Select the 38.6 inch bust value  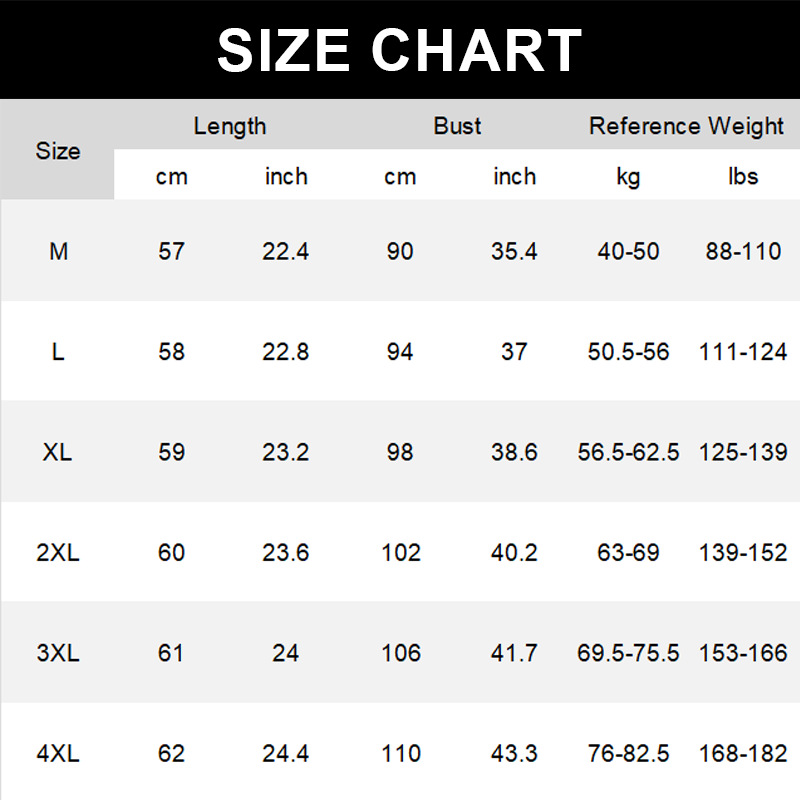[x=514, y=452]
